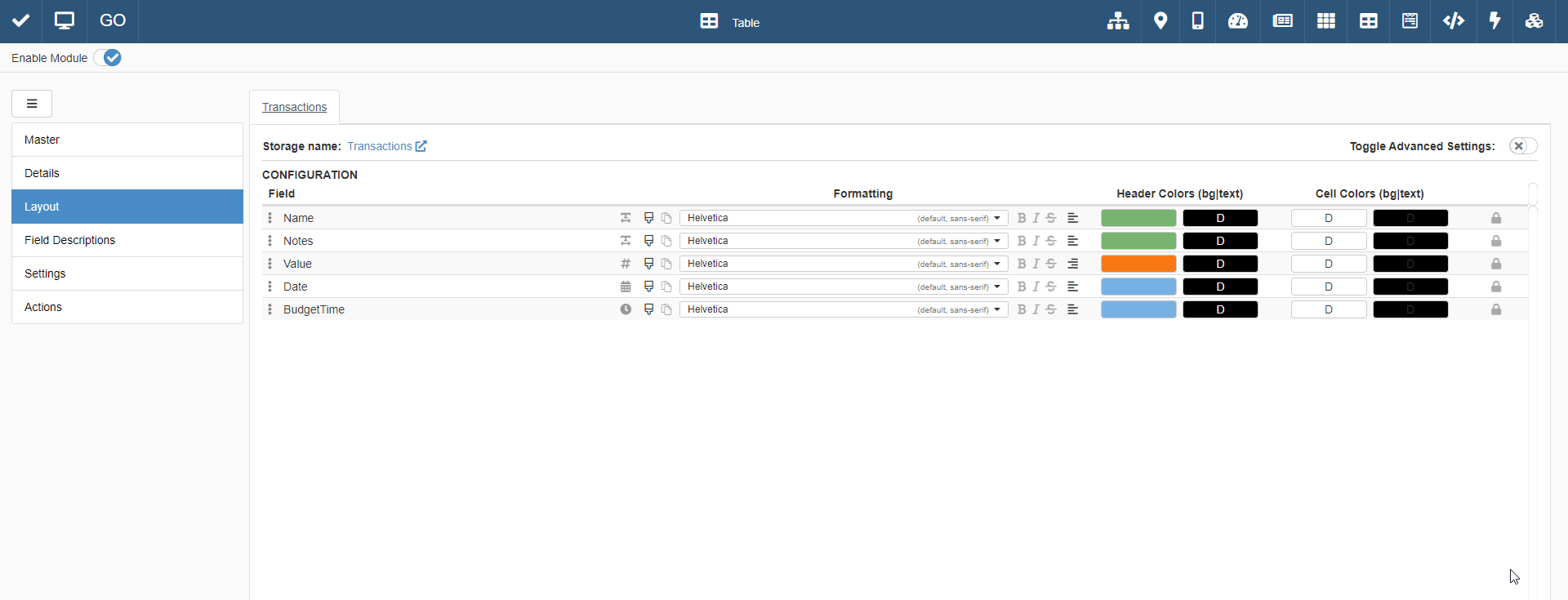Open font dropdown for Name field
Screen dimensions: 1568x600
click(x=844, y=218)
